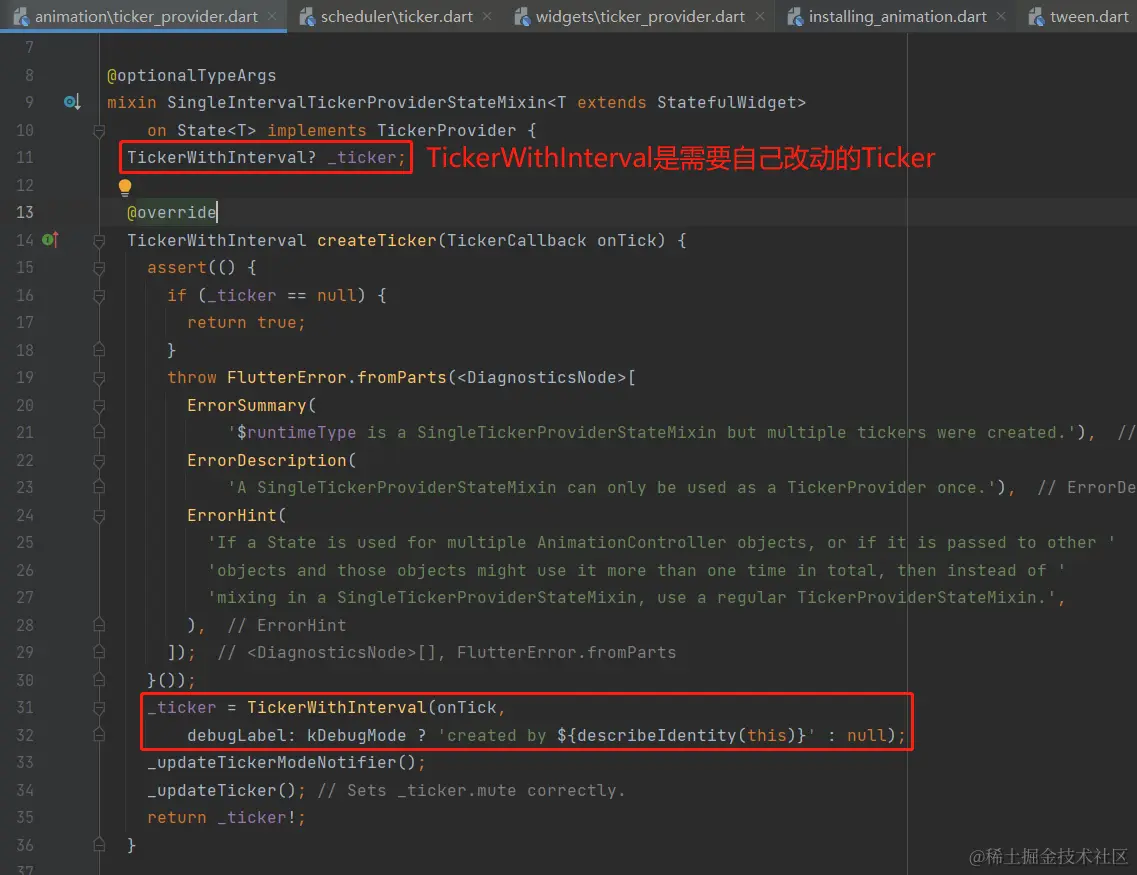Collapse the throw FlutterError fold on line 19

point(99,378)
